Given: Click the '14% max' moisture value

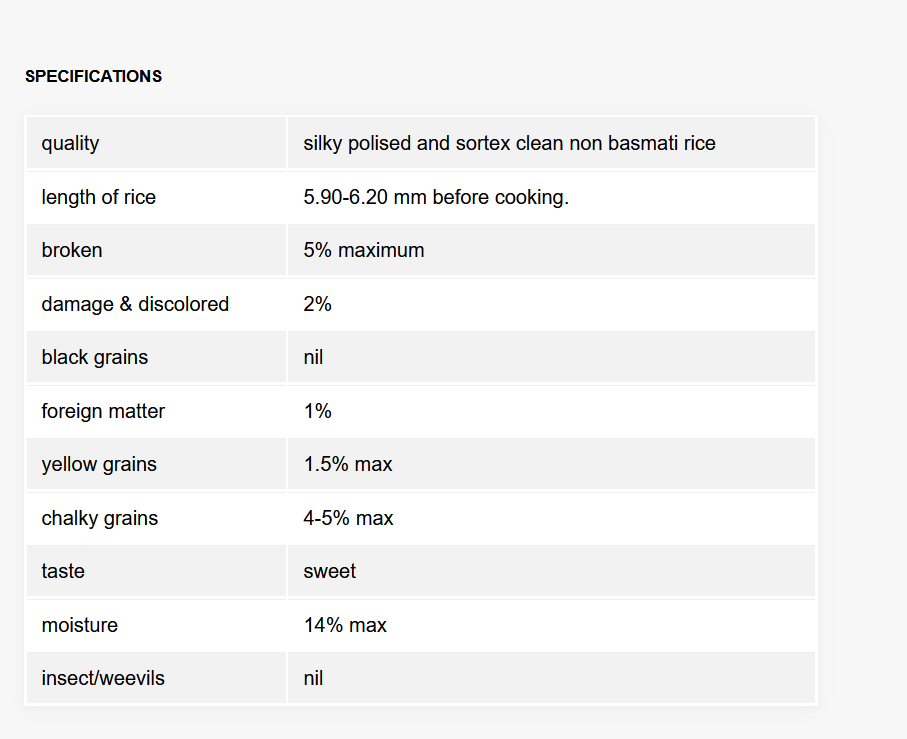Looking at the screenshot, I should point(345,625).
